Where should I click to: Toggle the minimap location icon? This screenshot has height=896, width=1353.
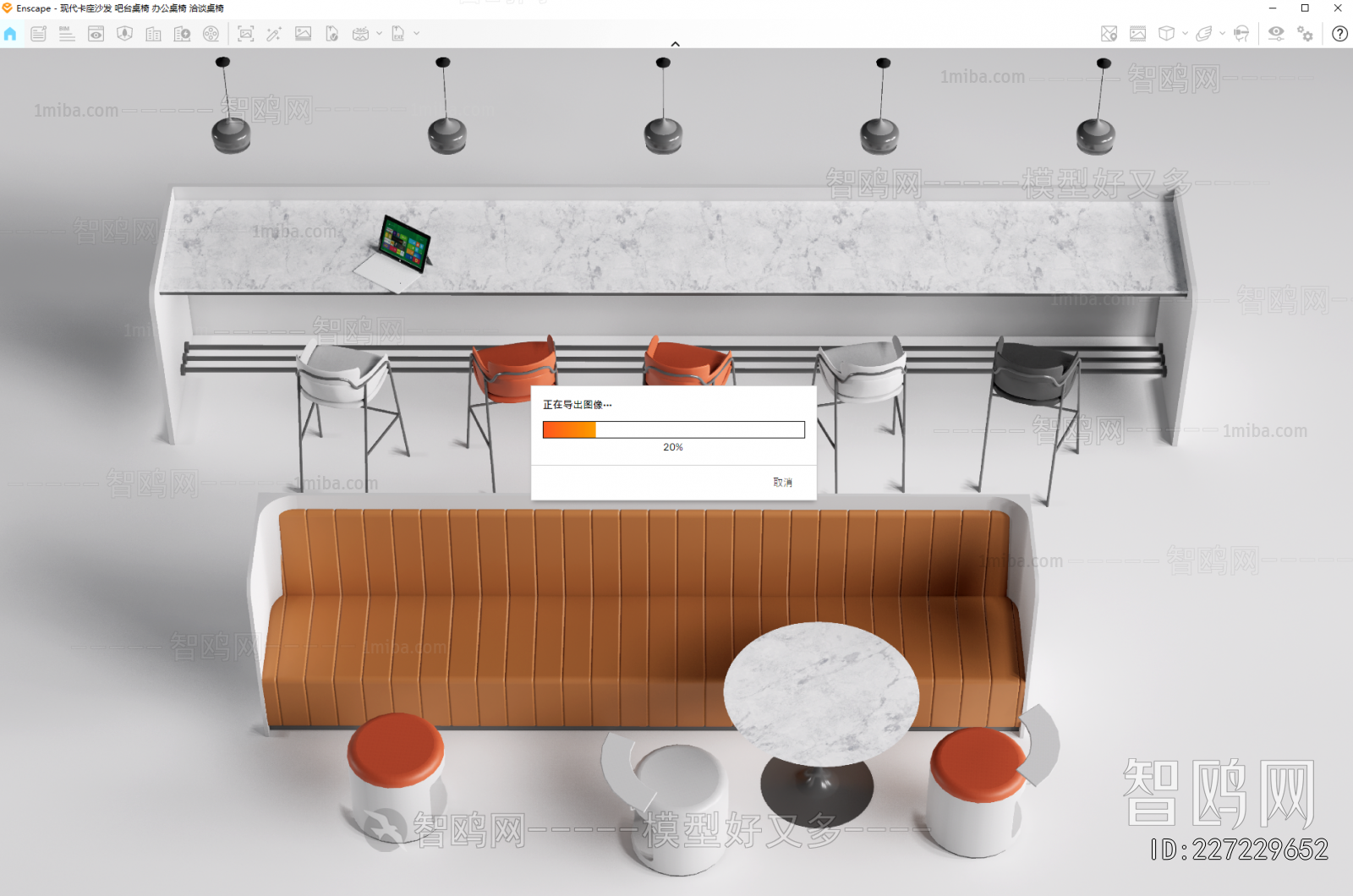(x=1109, y=34)
